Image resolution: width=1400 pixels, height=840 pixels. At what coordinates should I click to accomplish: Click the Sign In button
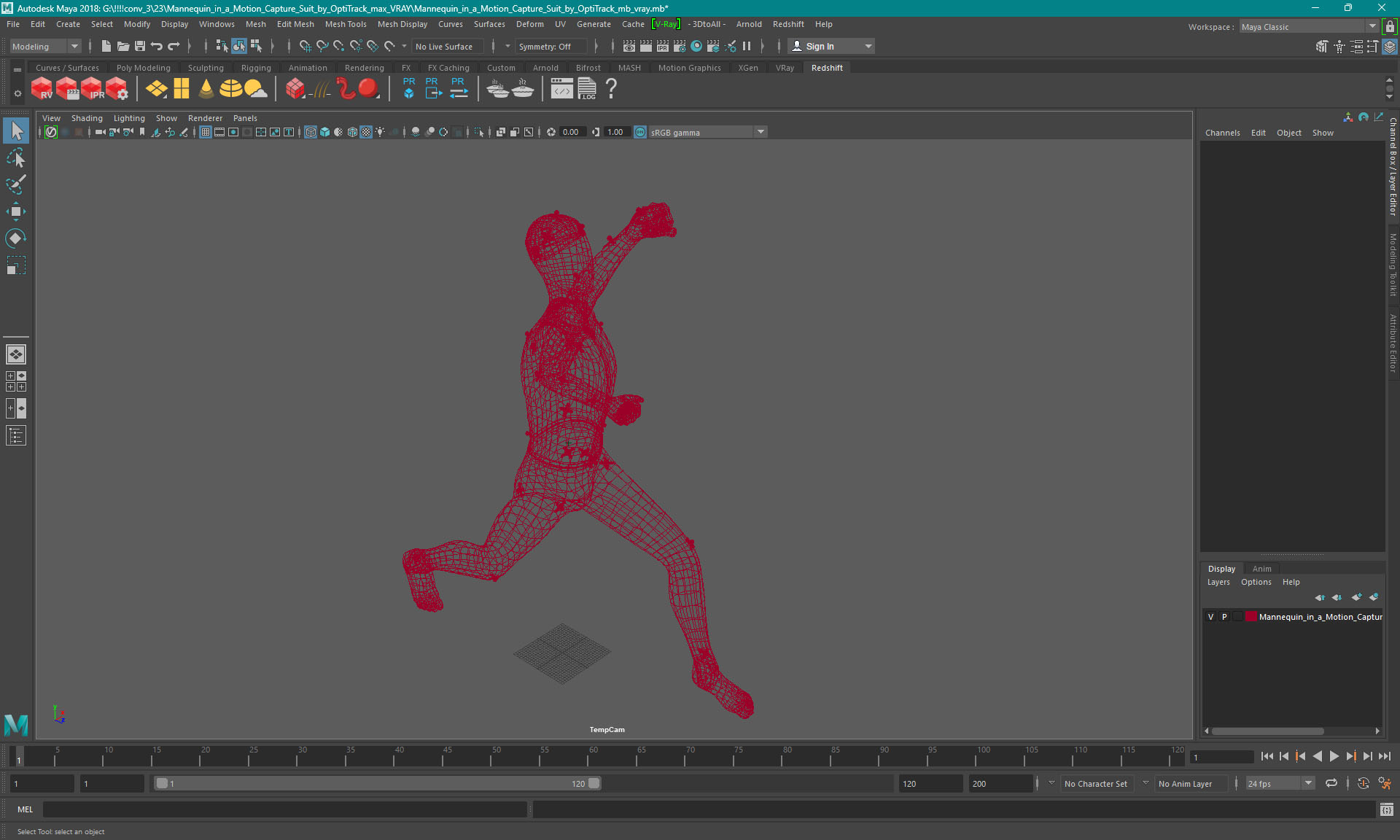coord(820,46)
